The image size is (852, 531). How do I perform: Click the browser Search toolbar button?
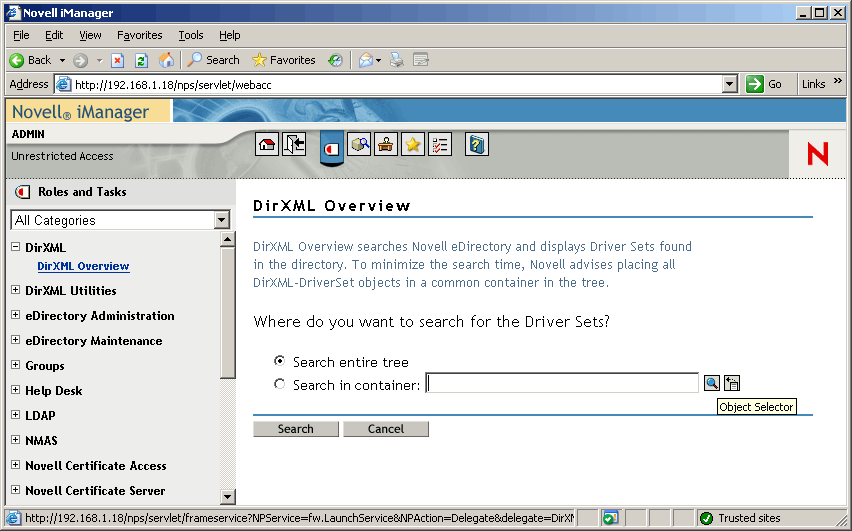click(x=214, y=60)
